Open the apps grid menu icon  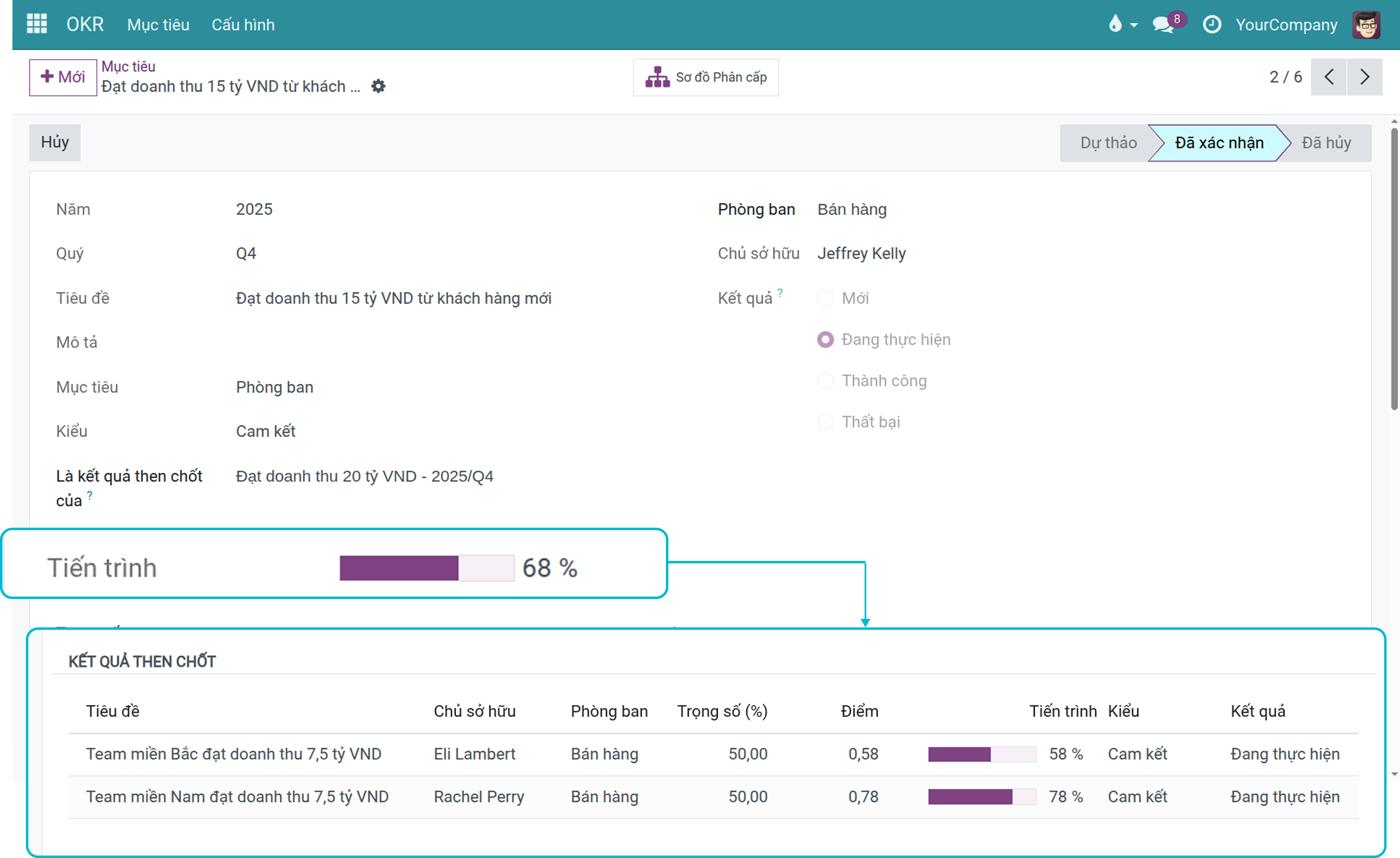click(x=37, y=24)
